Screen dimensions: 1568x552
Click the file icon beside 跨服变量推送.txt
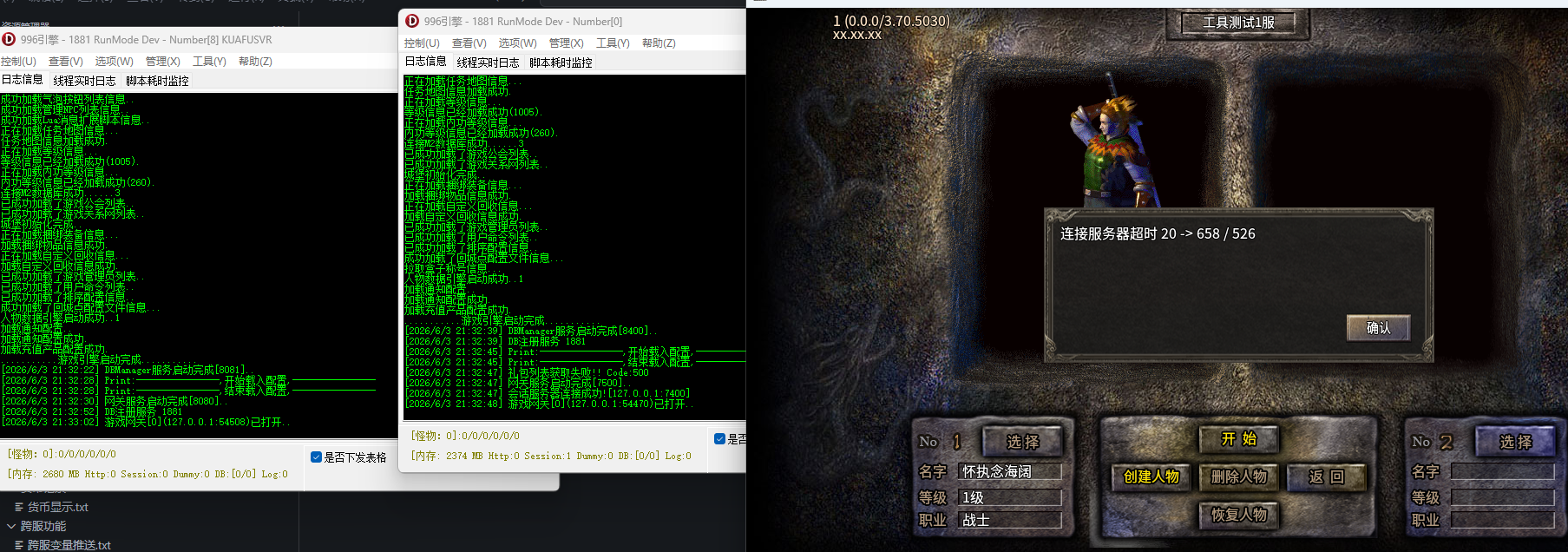[x=19, y=545]
